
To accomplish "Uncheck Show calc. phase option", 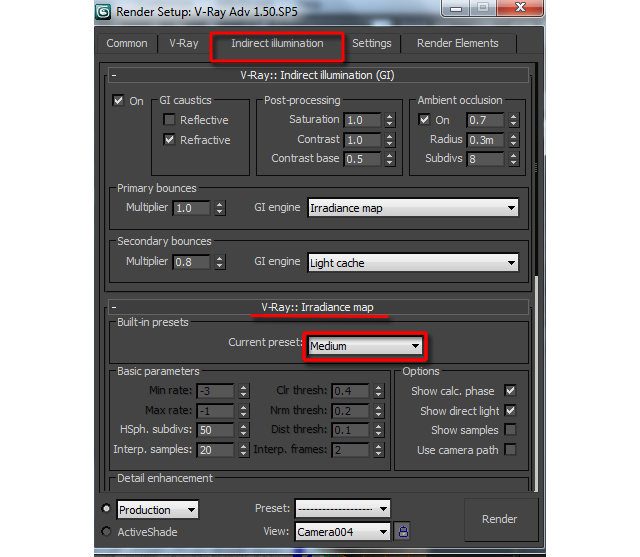I will [x=510, y=391].
